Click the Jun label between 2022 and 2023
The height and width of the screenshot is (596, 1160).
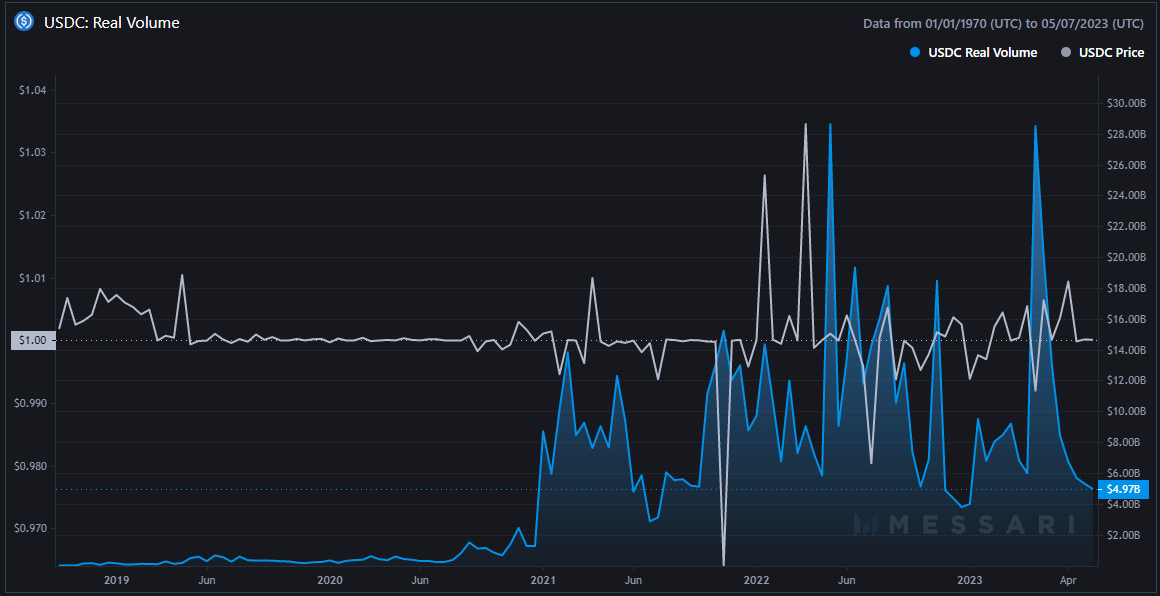coord(847,580)
